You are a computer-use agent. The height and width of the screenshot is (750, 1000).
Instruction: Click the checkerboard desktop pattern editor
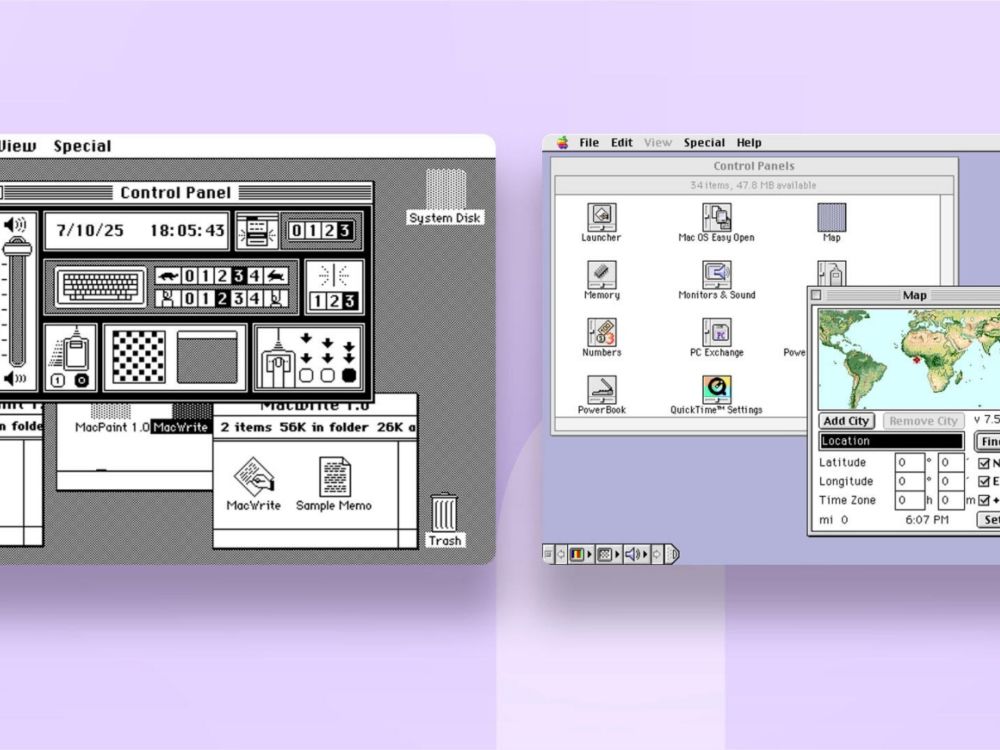point(138,357)
